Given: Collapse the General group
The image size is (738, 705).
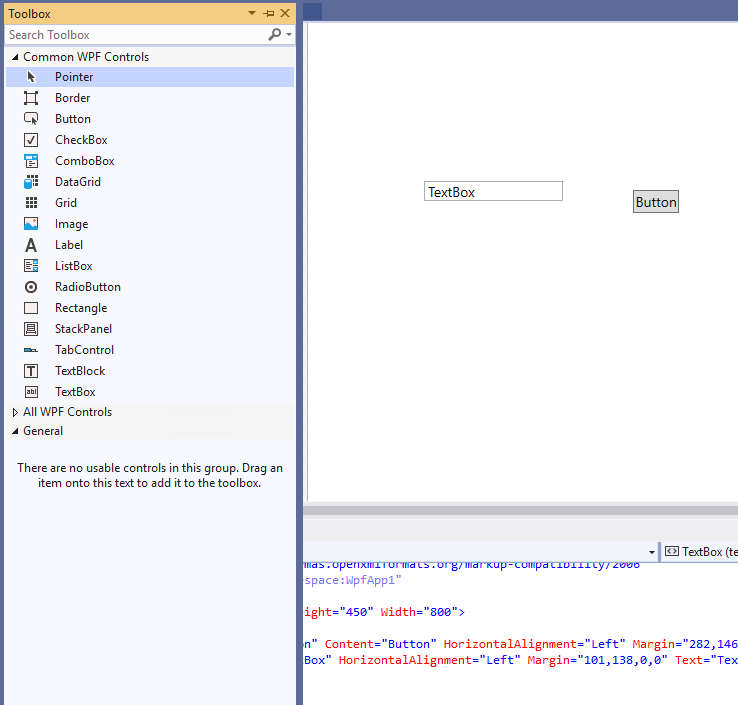Looking at the screenshot, I should tap(15, 431).
